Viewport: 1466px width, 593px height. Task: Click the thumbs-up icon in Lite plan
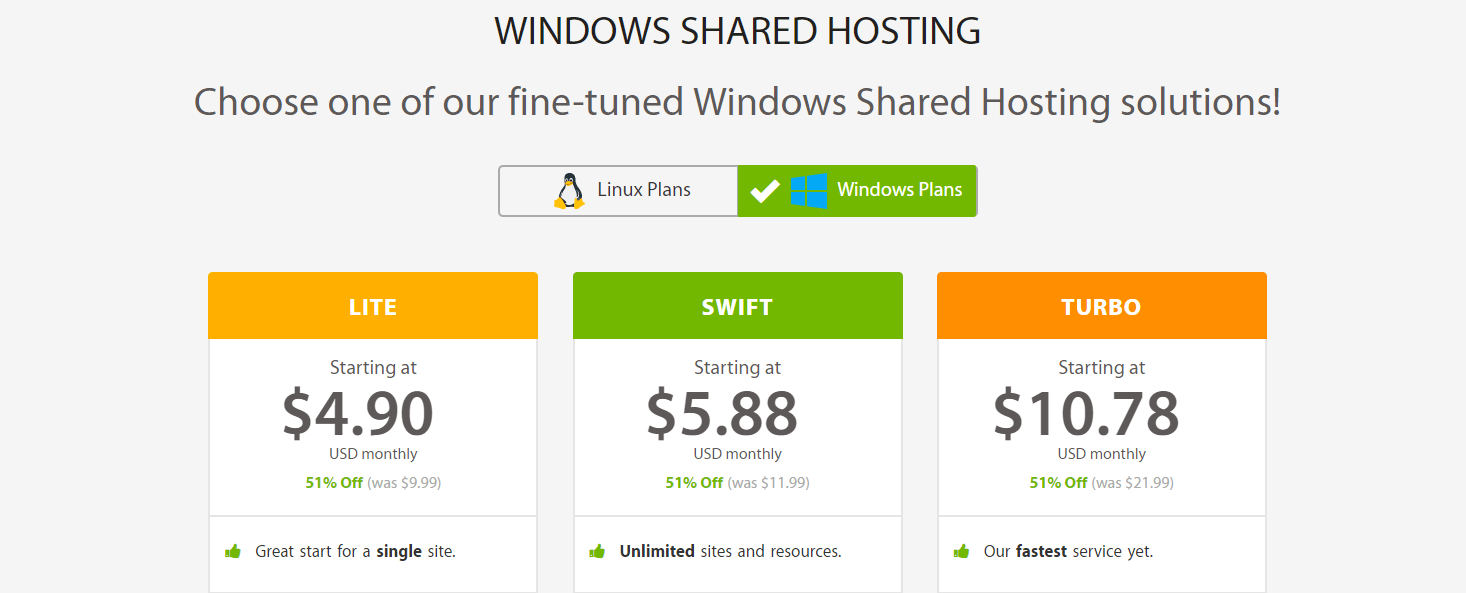(234, 551)
